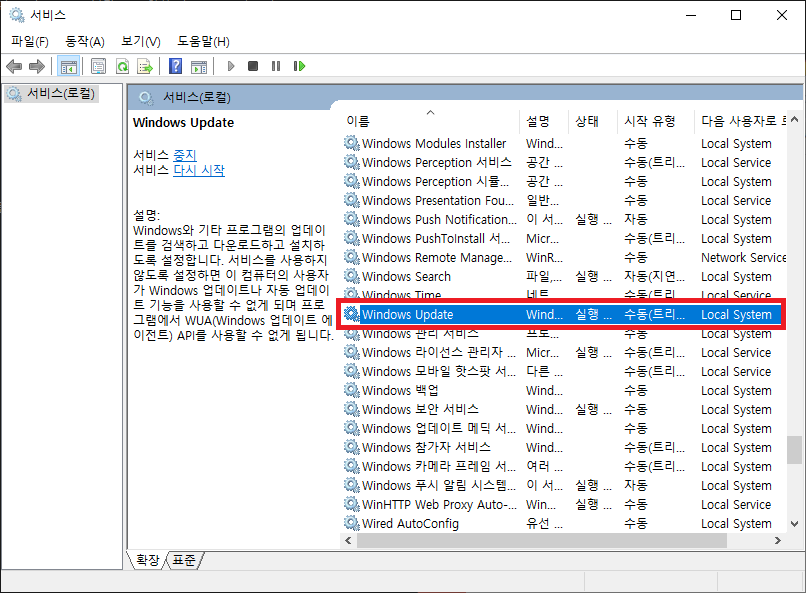806x593 pixels.
Task: Click the Export List toolbar icon
Action: click(145, 66)
